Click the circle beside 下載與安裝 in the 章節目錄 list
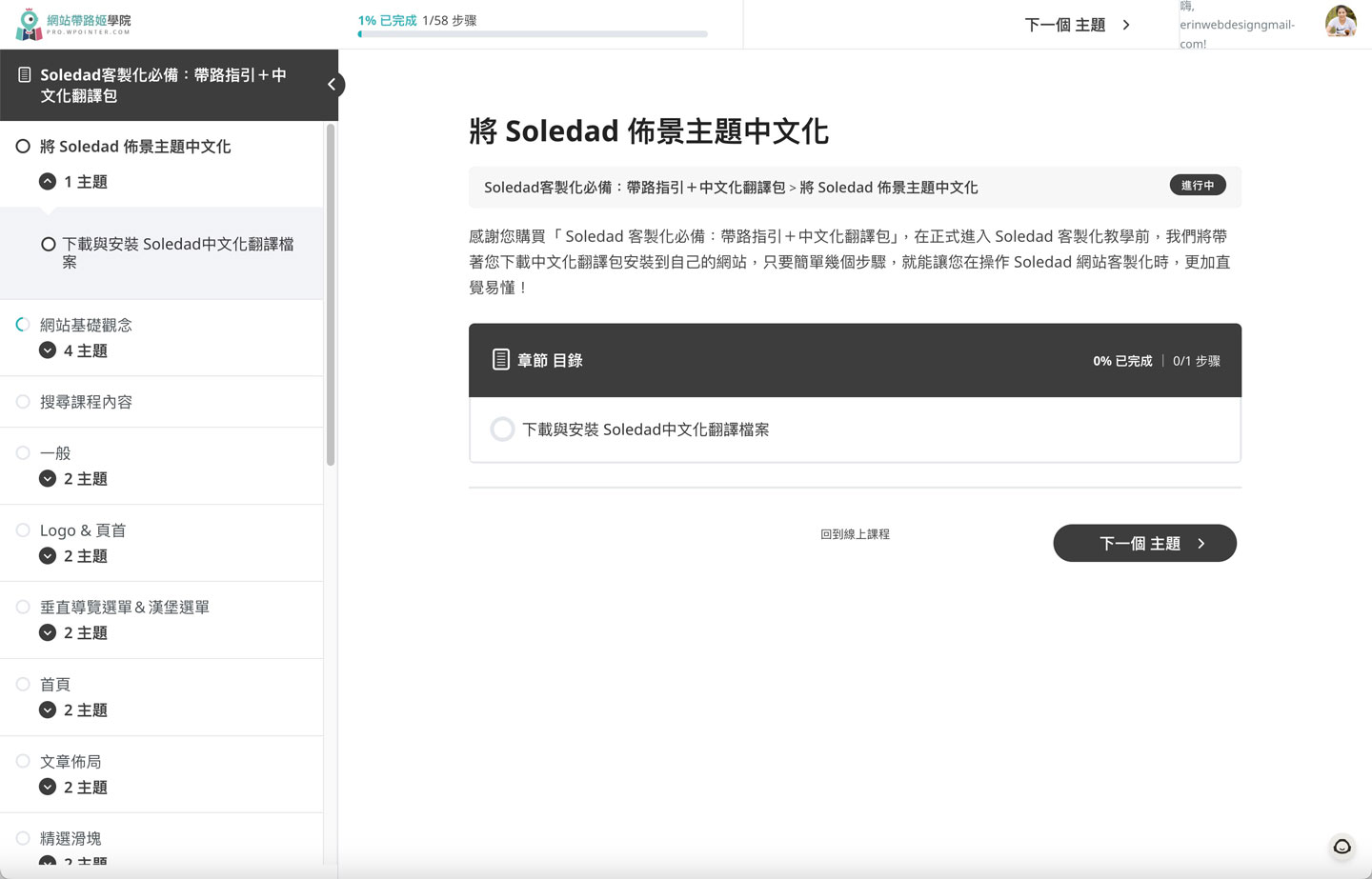Viewport: 1372px width, 879px height. tap(502, 430)
